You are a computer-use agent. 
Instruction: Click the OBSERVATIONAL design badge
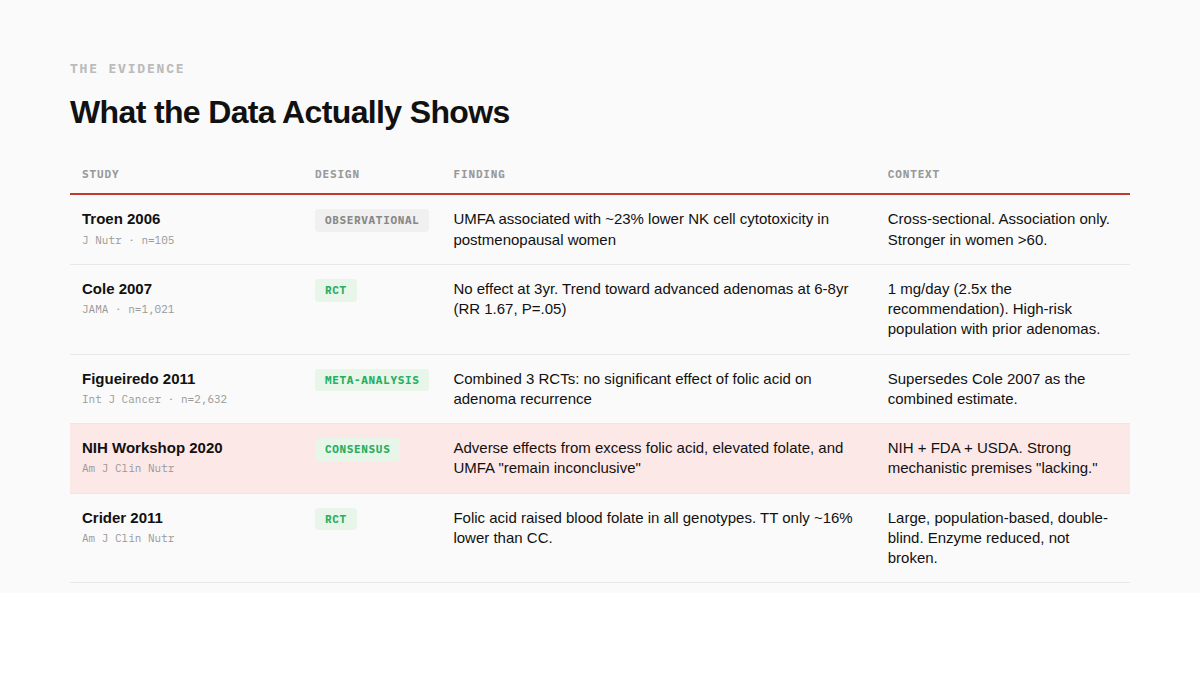point(371,220)
